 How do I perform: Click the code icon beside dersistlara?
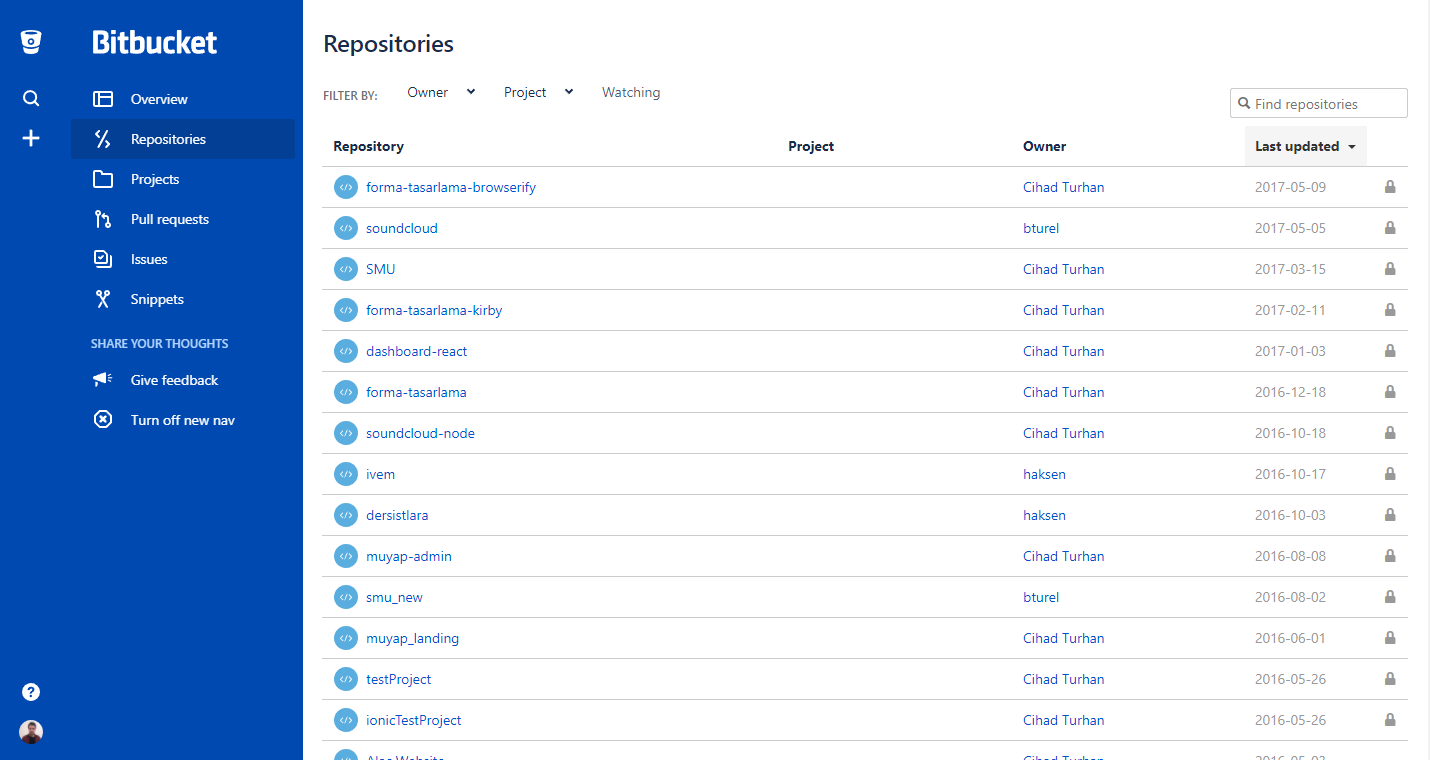[345, 515]
